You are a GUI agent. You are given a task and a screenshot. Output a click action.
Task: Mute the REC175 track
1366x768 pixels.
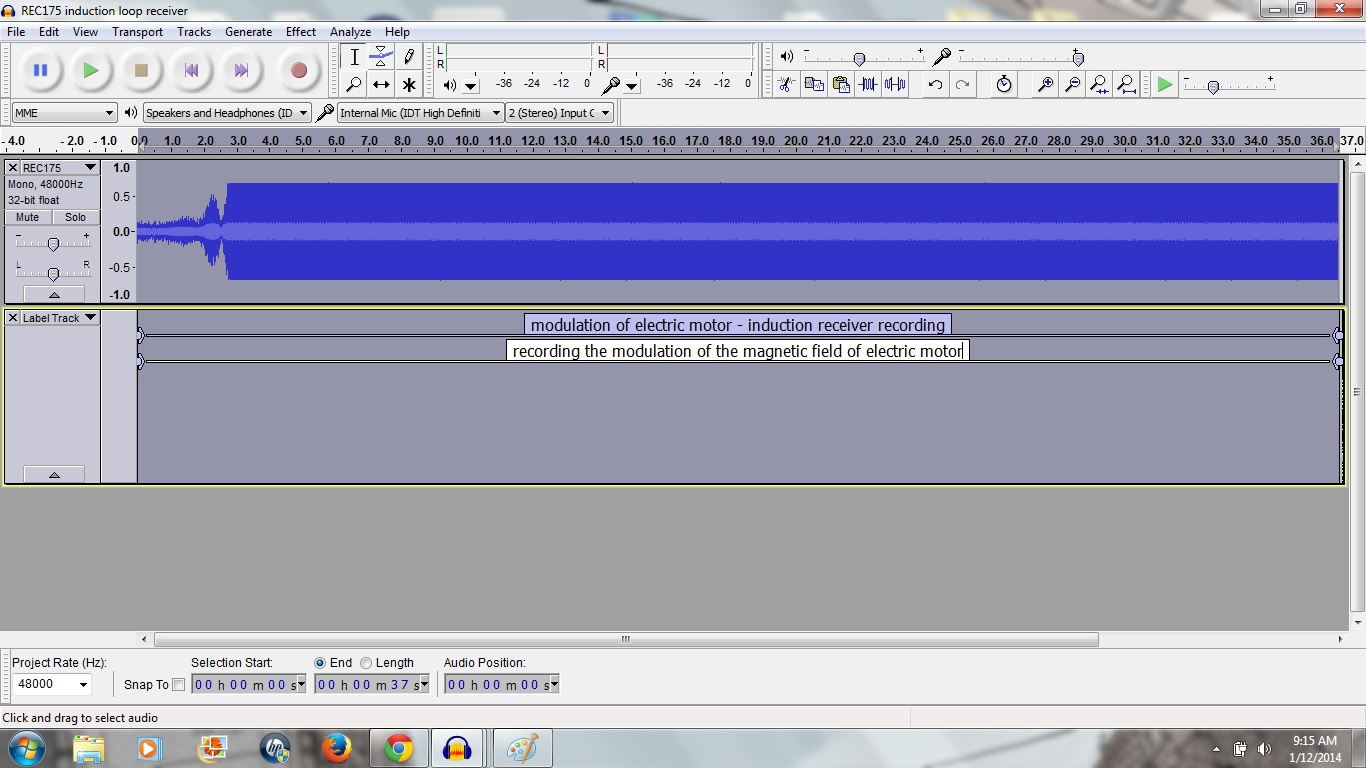pyautogui.click(x=28, y=217)
